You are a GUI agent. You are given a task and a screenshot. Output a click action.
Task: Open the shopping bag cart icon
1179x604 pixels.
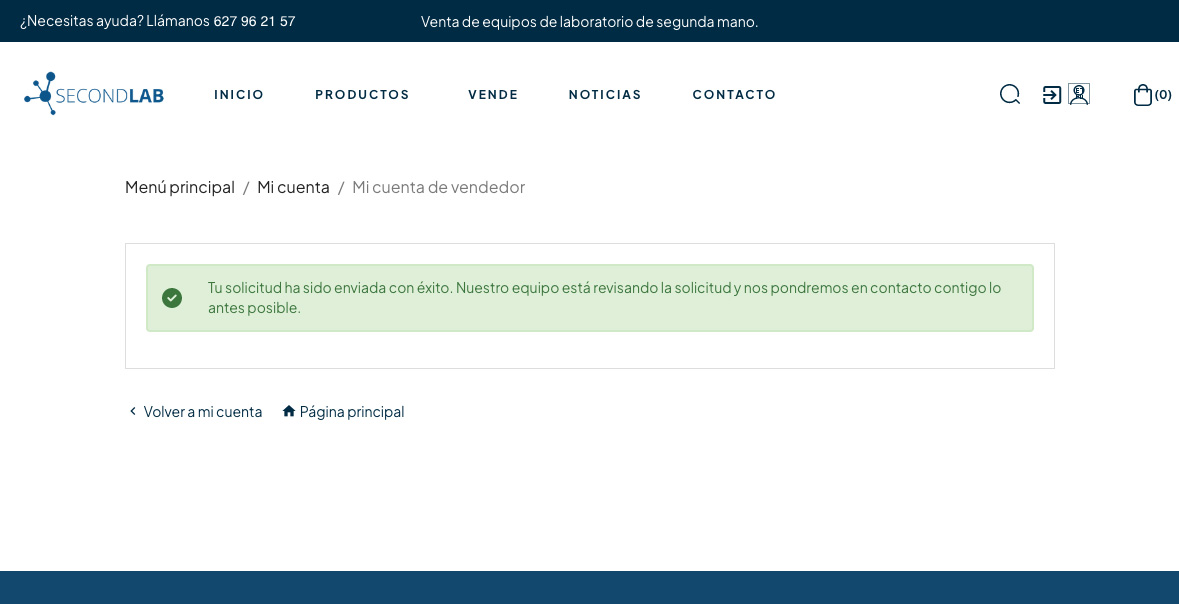(1142, 95)
